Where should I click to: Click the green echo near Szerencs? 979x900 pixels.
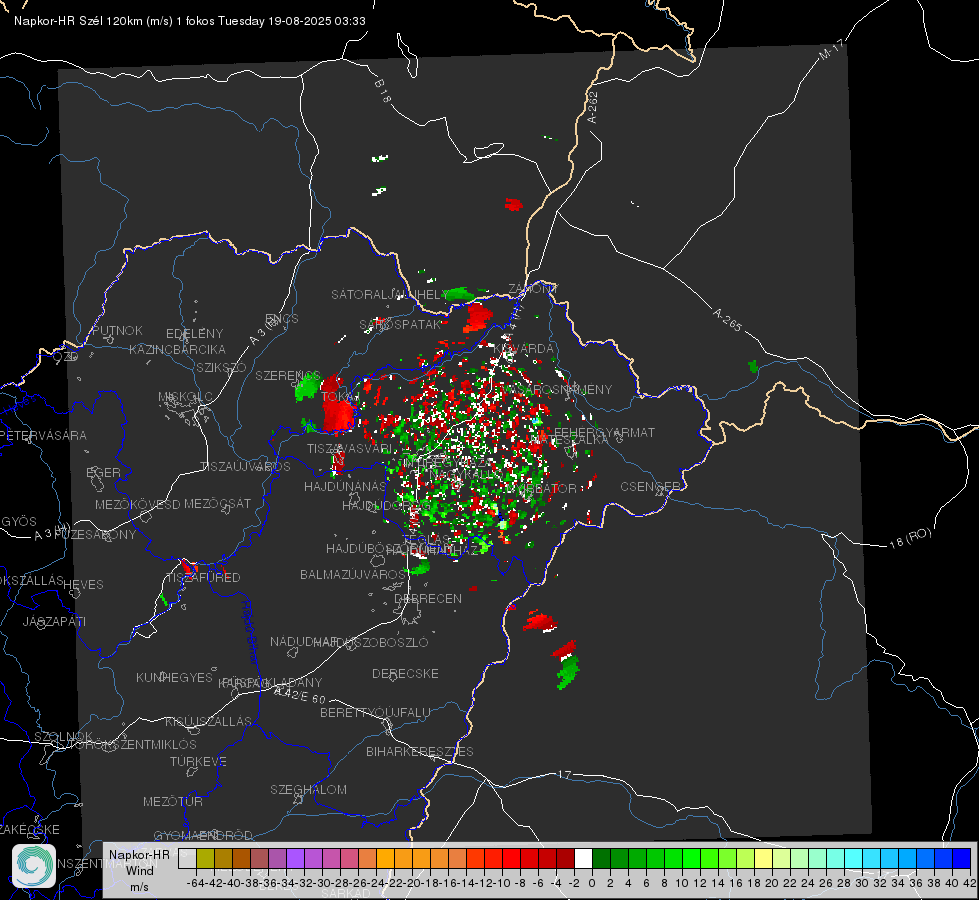(307, 387)
